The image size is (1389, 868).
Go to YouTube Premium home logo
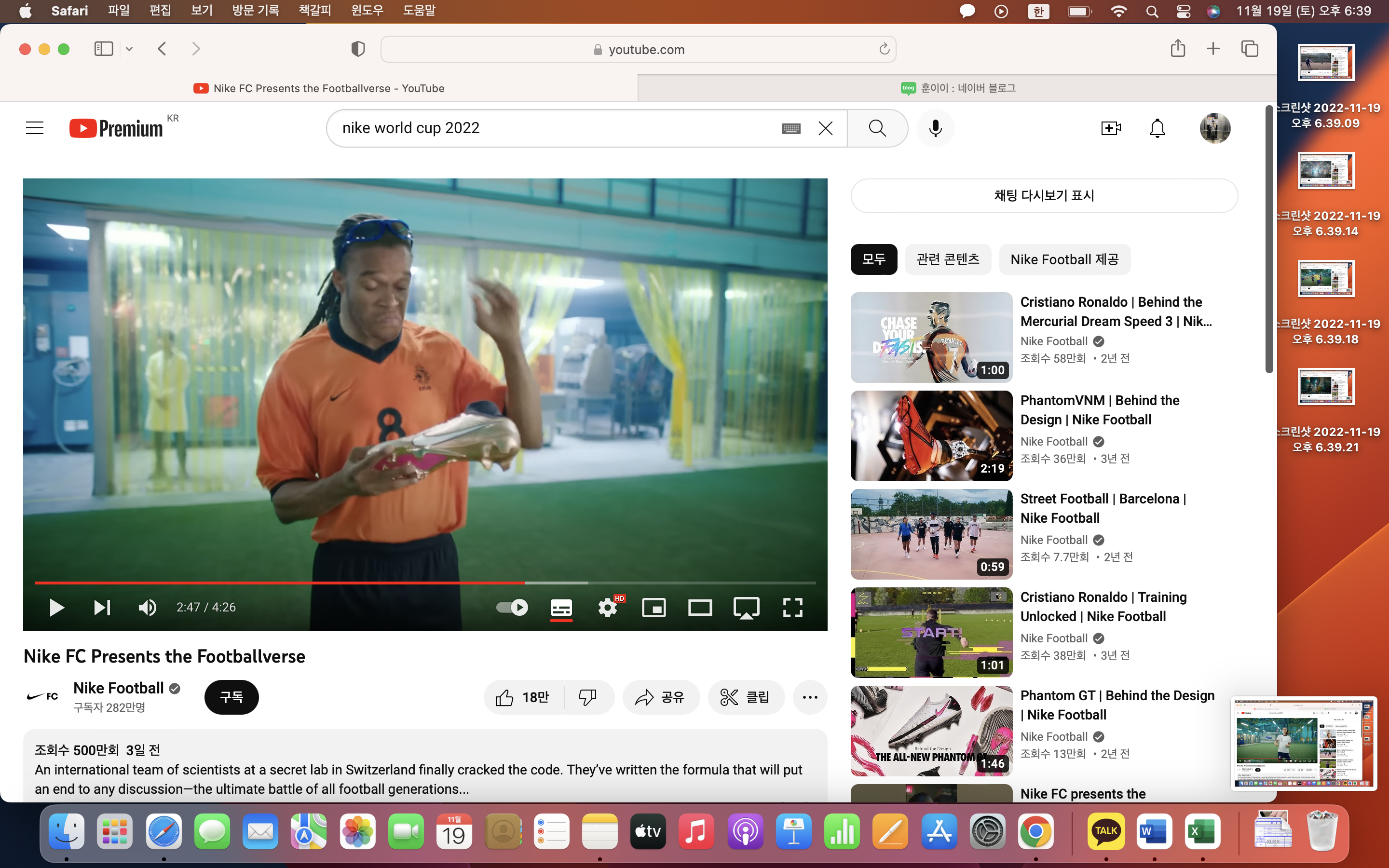pos(117,128)
